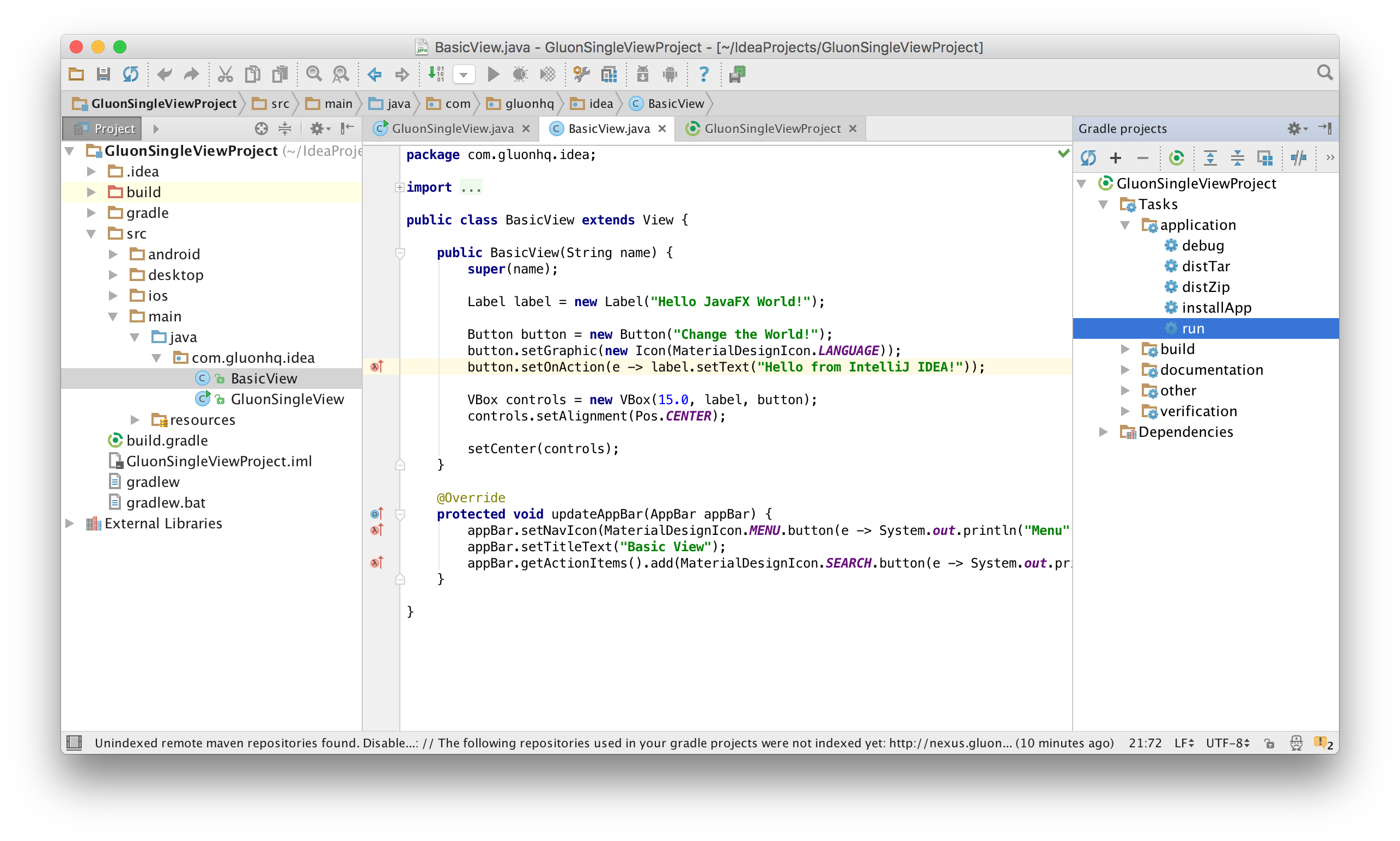The image size is (1400, 841).
Task: Click Expand All in Gradle panel
Action: pos(1210,157)
